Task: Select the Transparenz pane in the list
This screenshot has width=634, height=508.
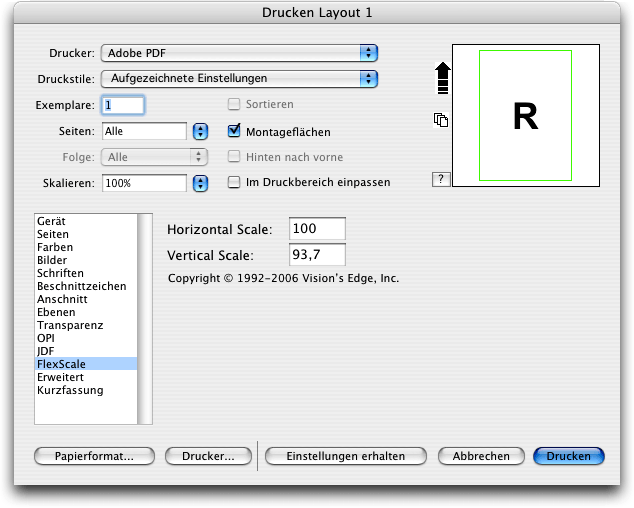Action: pyautogui.click(x=86, y=325)
